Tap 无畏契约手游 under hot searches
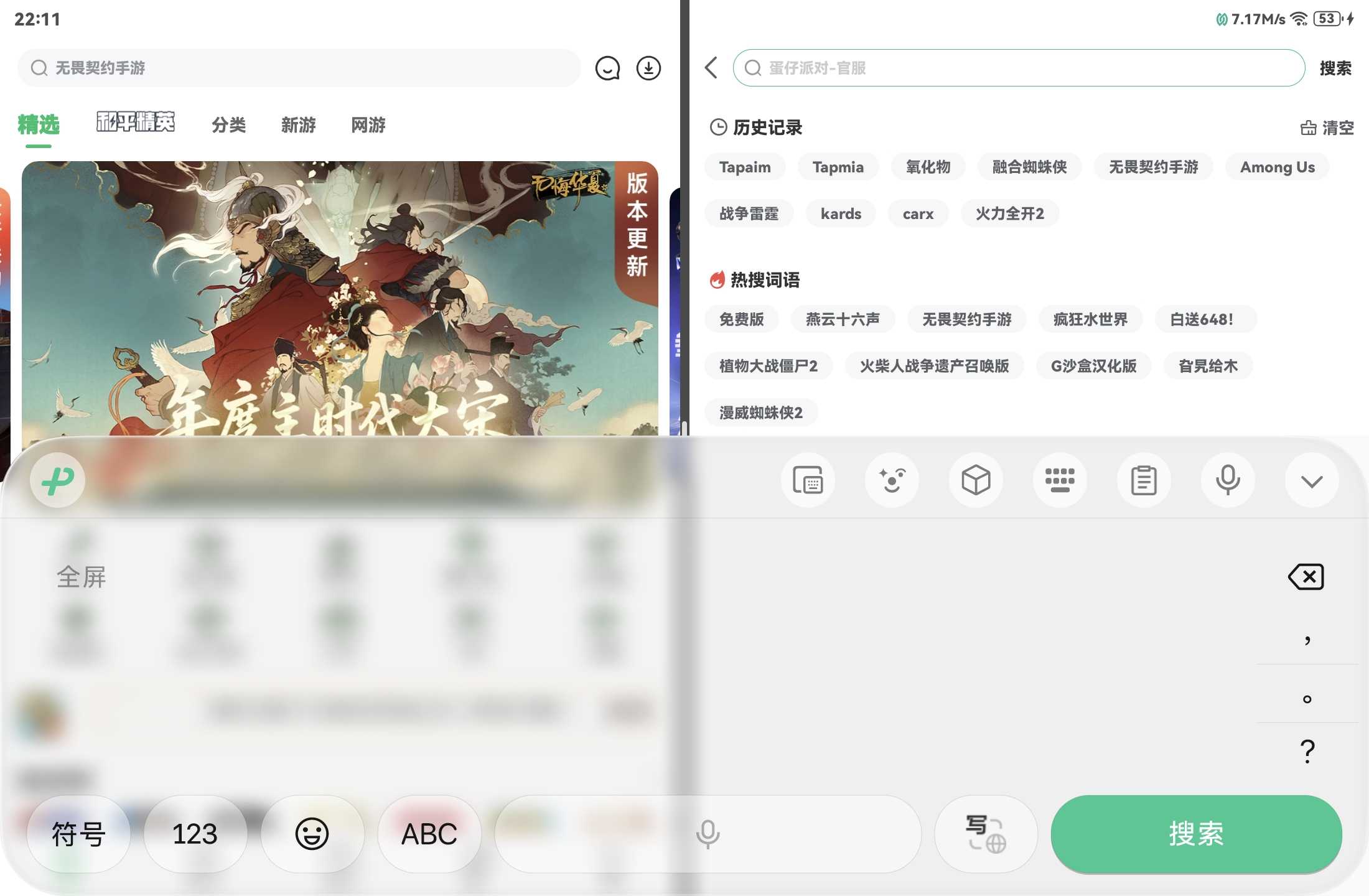This screenshot has width=1369, height=896. click(x=967, y=319)
